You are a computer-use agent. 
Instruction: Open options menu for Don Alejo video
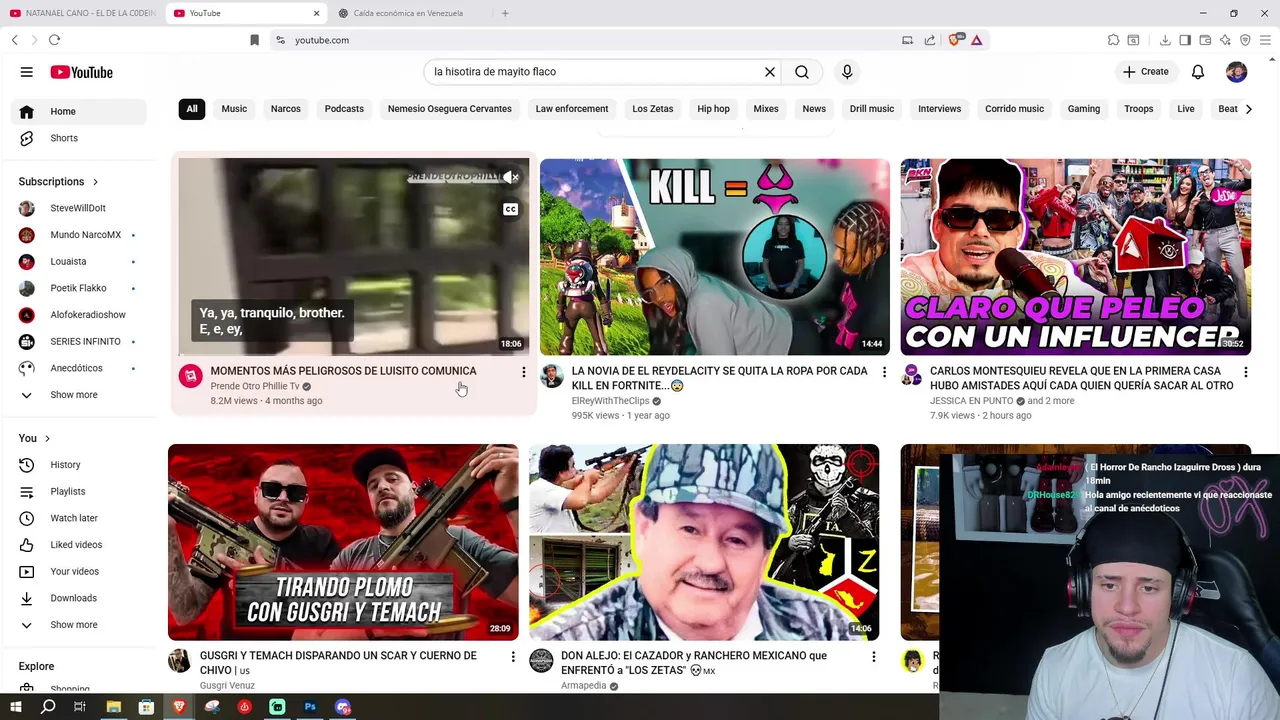tap(874, 657)
